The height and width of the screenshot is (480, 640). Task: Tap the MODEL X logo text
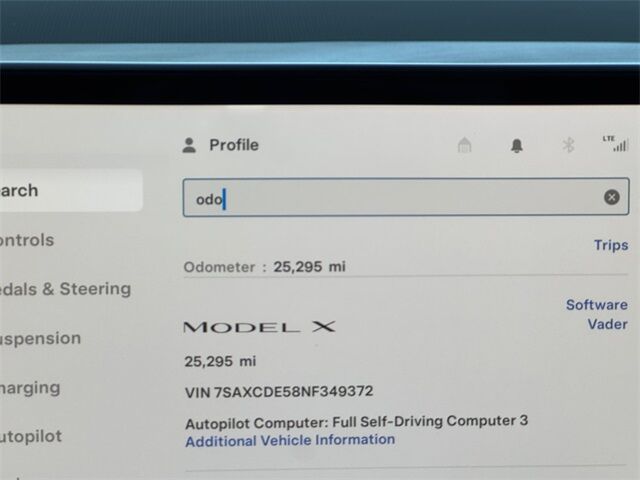[x=259, y=327]
